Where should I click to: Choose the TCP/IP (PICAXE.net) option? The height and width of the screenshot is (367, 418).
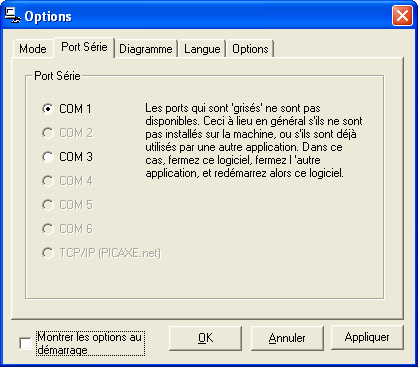point(101,253)
